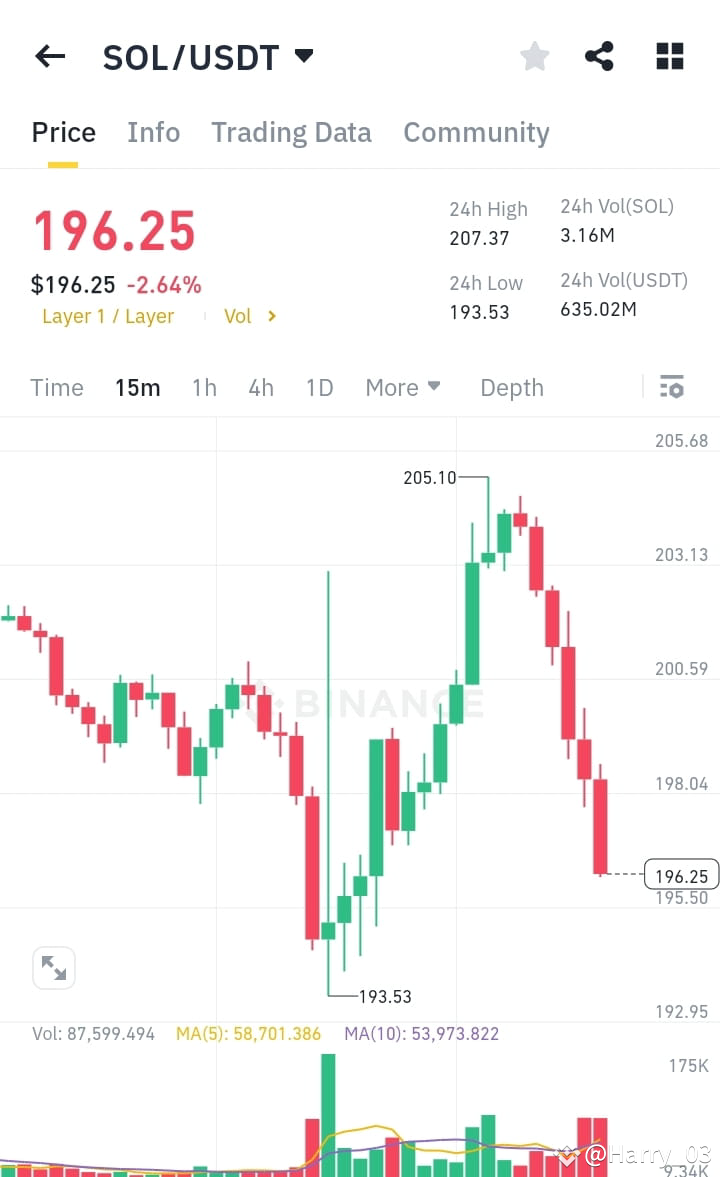This screenshot has height=1177, width=720.
Task: Select the MA(5) volume indicator label
Action: [248, 1034]
